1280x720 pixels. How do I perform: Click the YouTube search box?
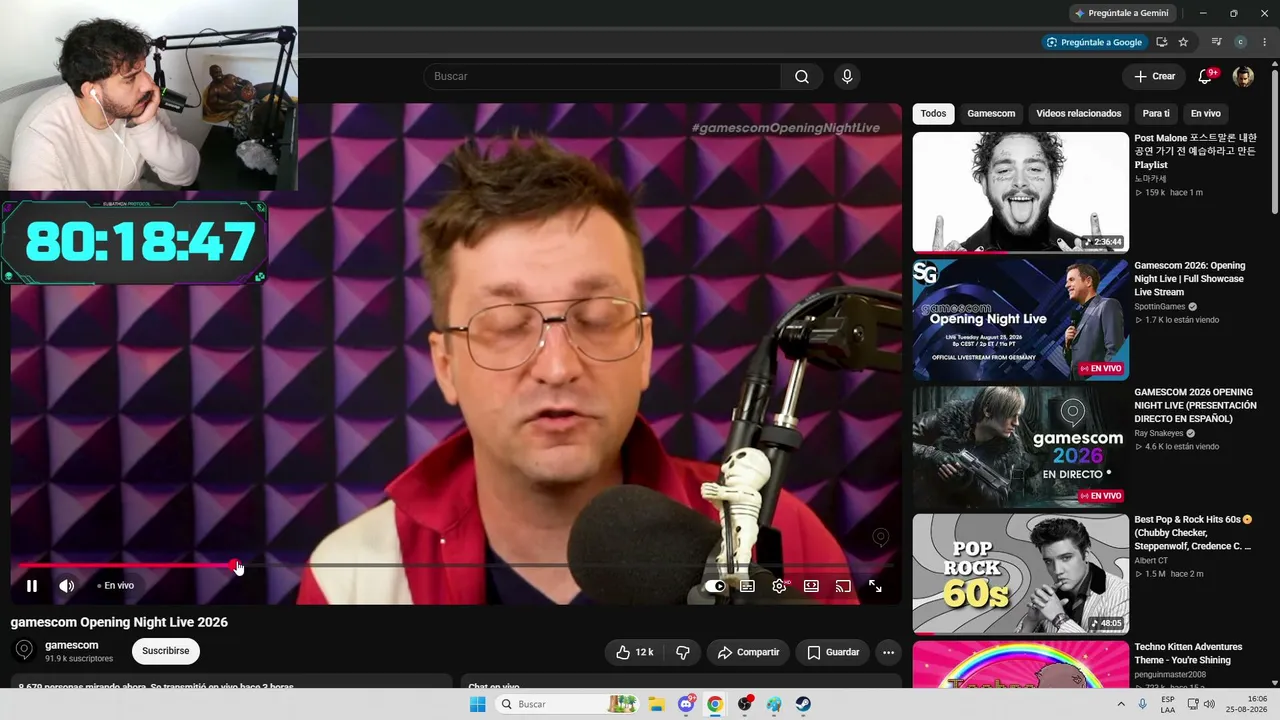604,77
